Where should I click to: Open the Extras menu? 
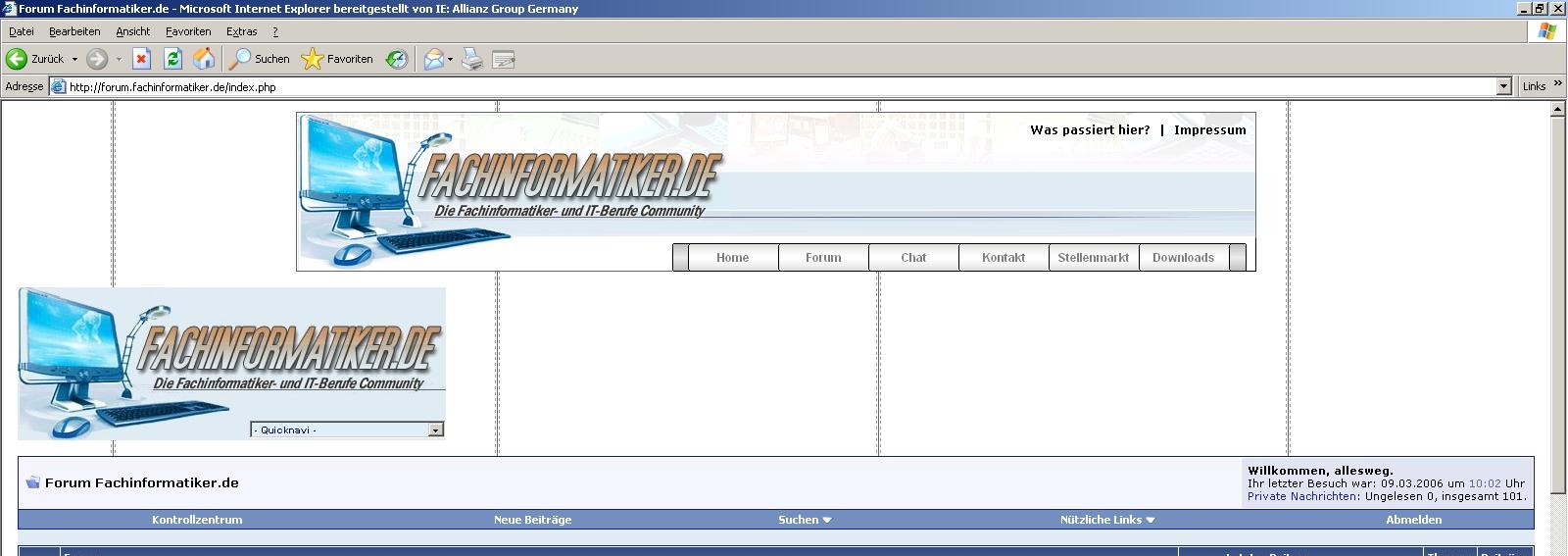tap(241, 31)
